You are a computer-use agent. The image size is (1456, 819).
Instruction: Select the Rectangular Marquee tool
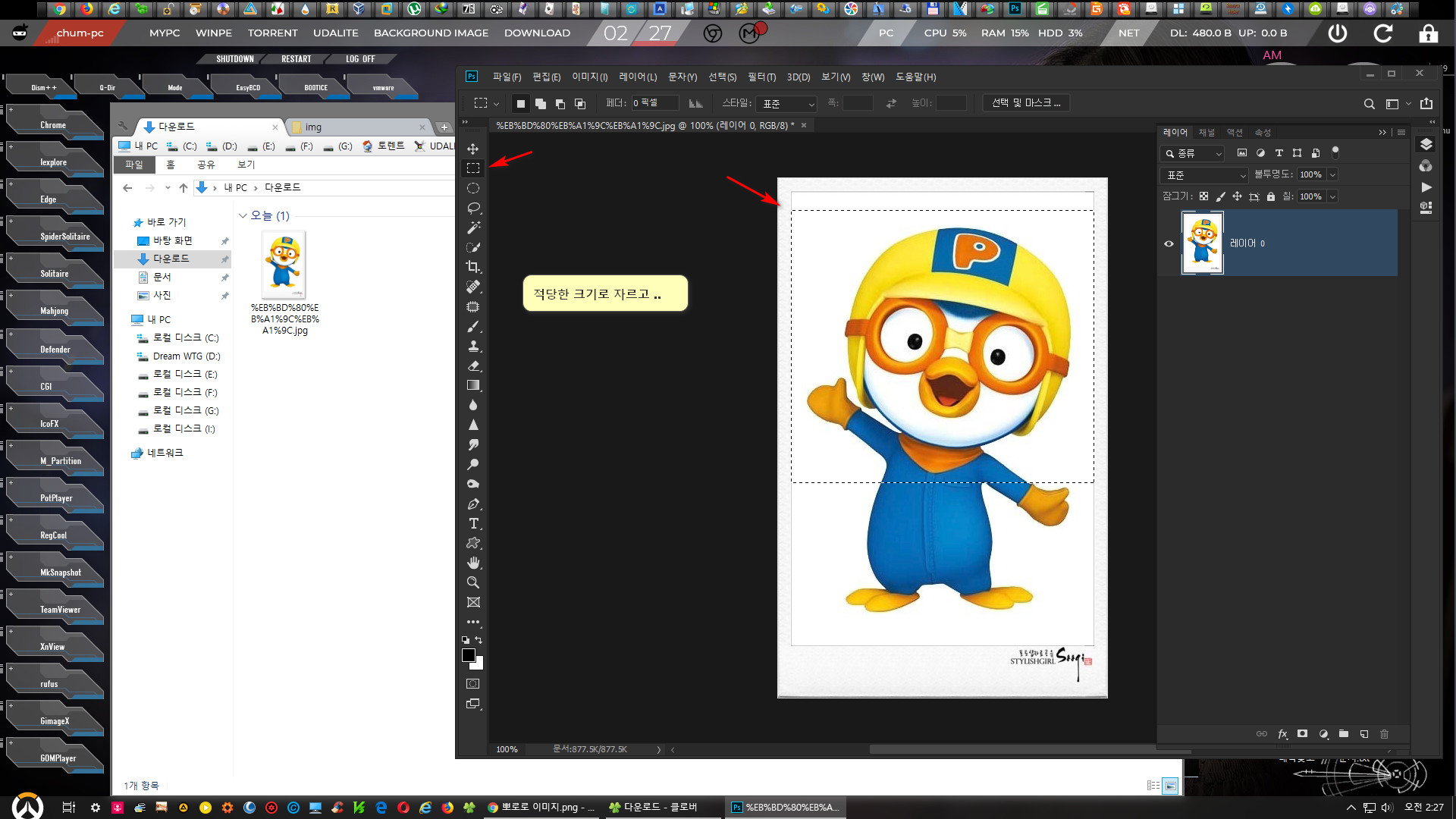[x=473, y=168]
